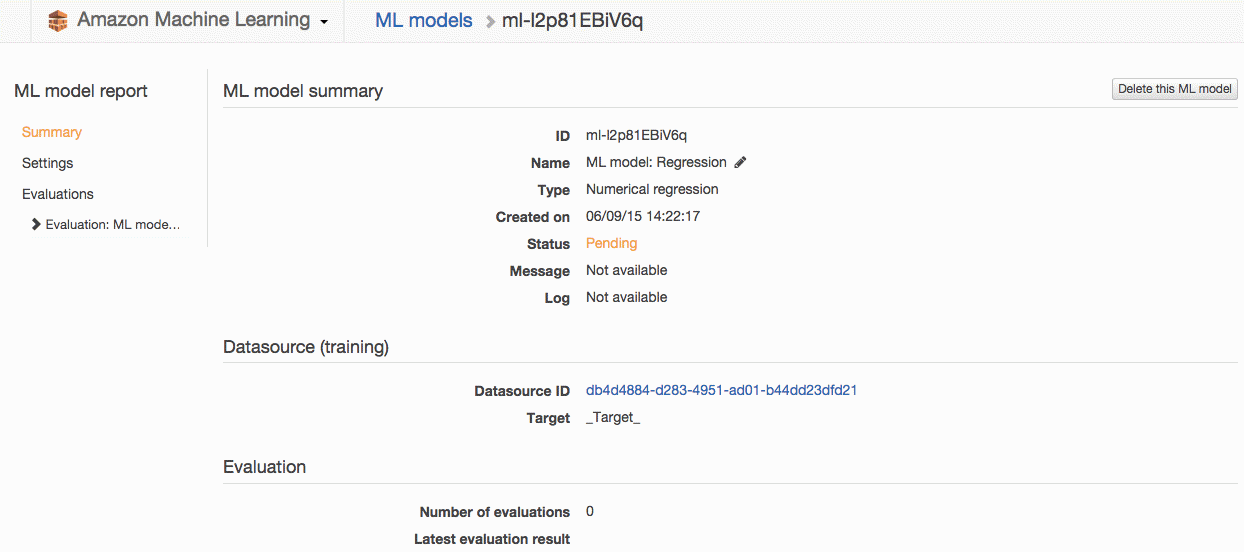Image resolution: width=1244 pixels, height=552 pixels.
Task: Click the Amazon Machine Learning cube logo
Action: click(58, 20)
